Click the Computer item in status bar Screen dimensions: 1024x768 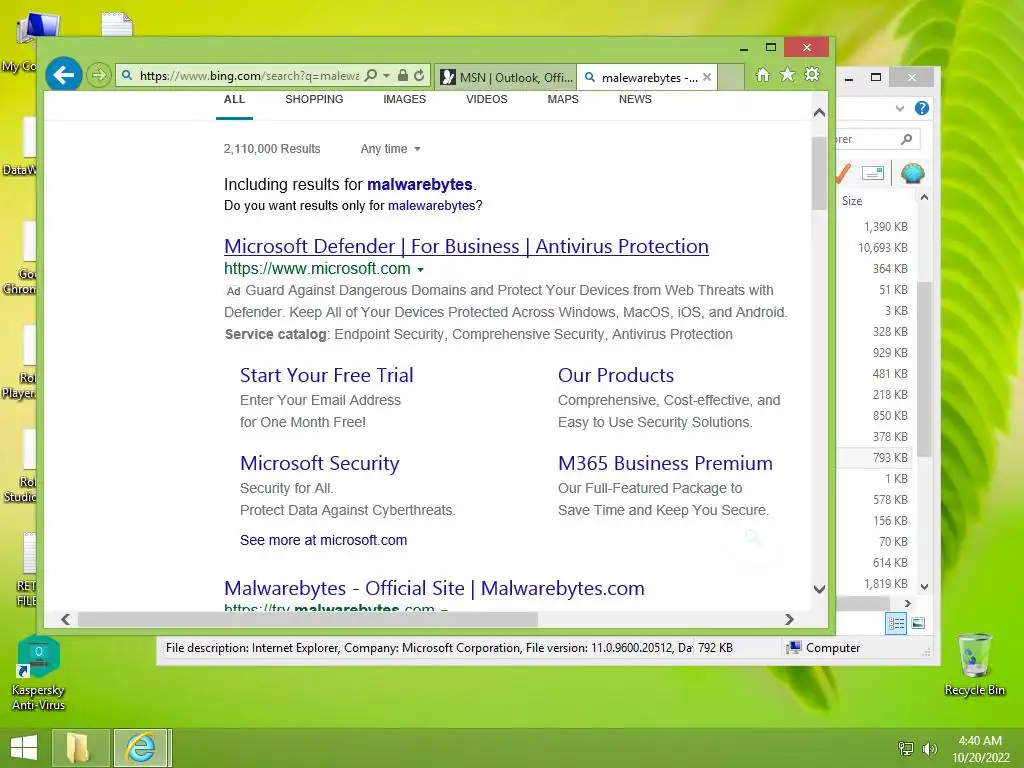(x=823, y=648)
